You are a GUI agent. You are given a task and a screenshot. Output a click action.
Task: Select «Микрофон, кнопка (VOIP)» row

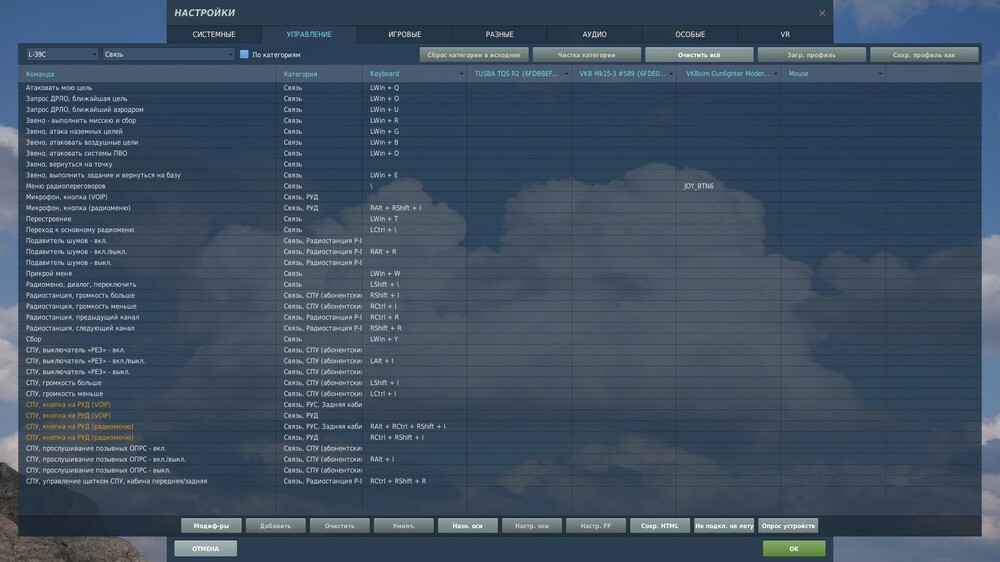500,196
